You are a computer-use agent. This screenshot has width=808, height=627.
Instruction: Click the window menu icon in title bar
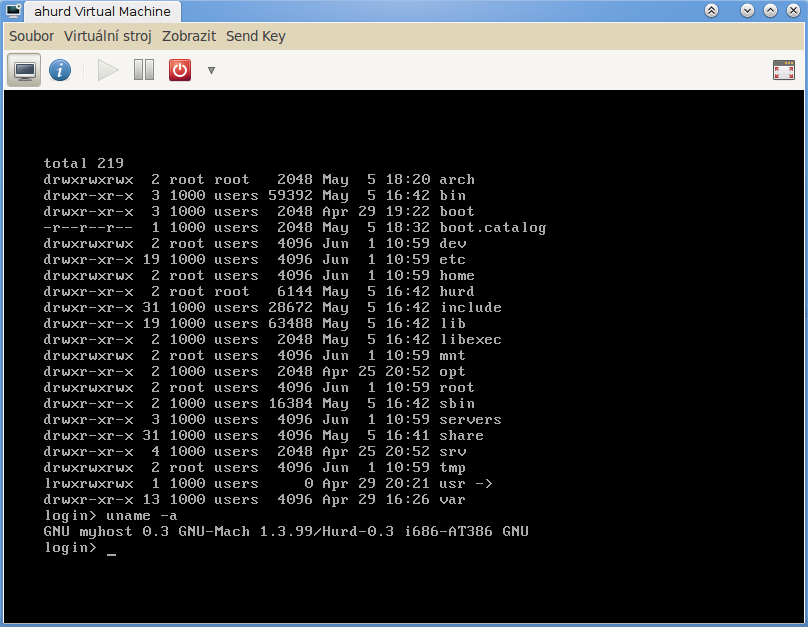13,10
